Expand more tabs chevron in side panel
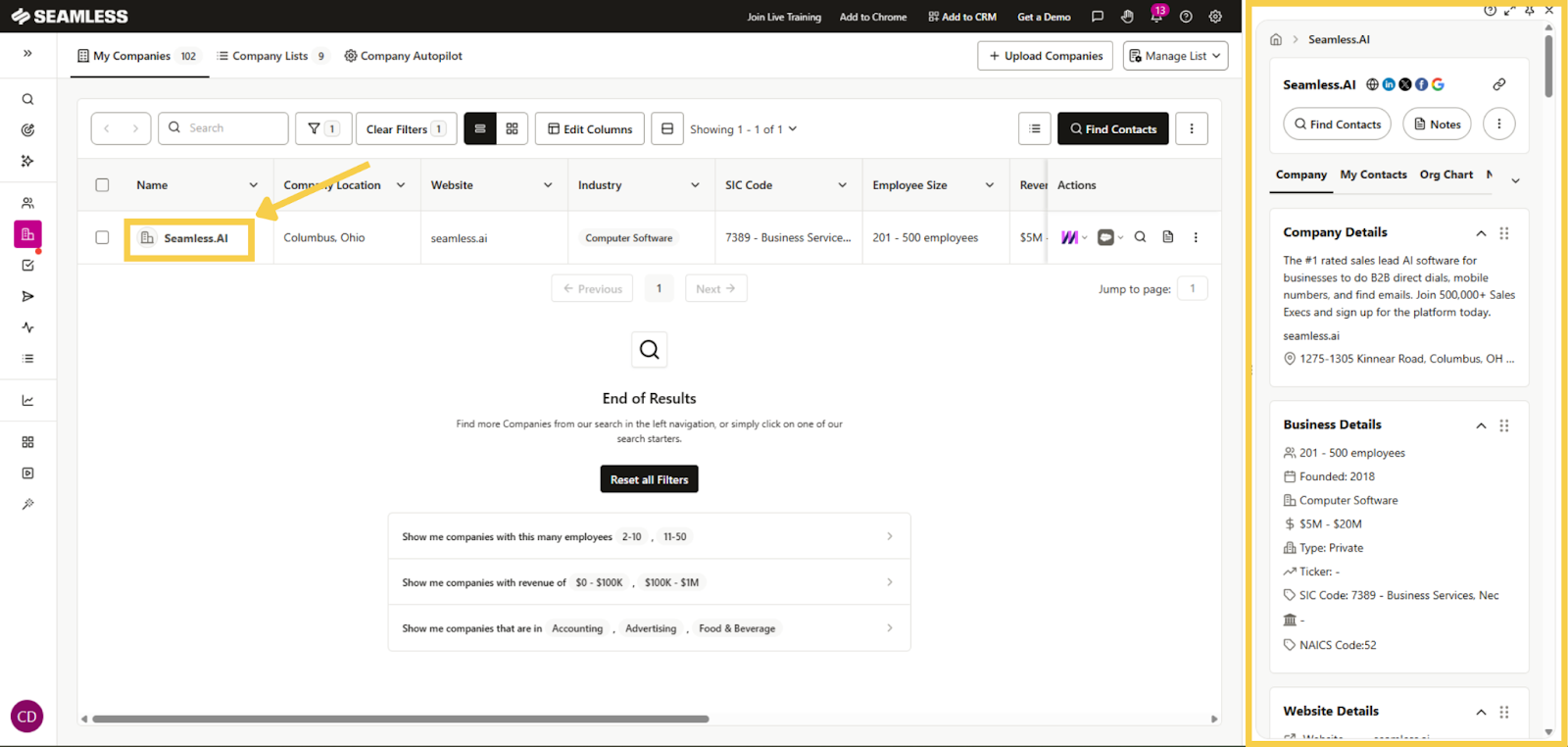 click(x=1515, y=180)
